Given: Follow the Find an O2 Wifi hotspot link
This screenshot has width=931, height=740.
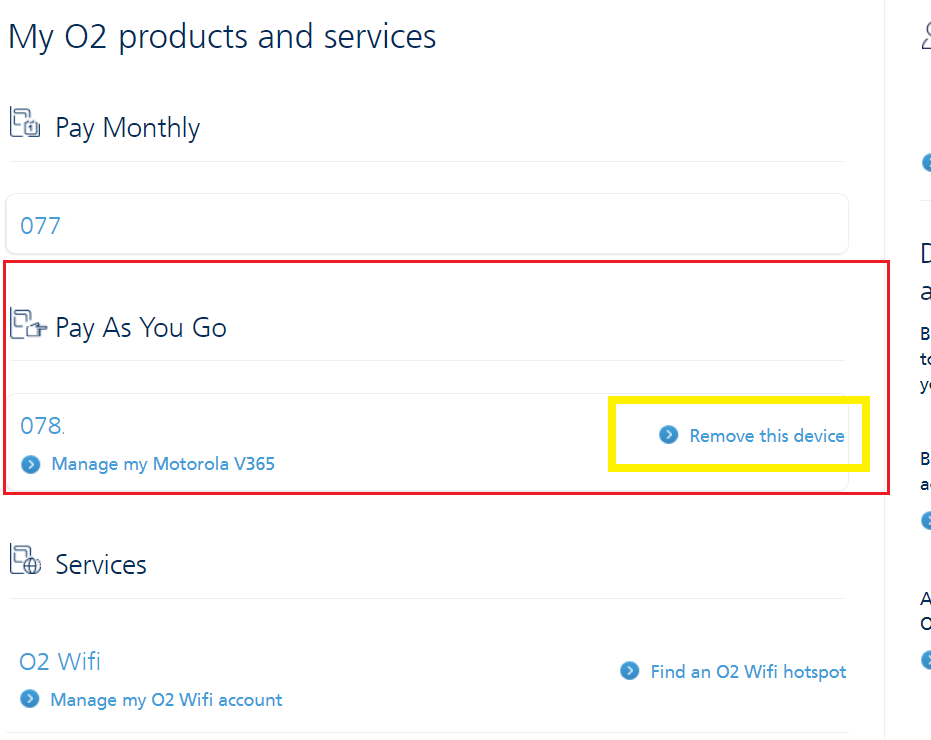Looking at the screenshot, I should [x=748, y=672].
